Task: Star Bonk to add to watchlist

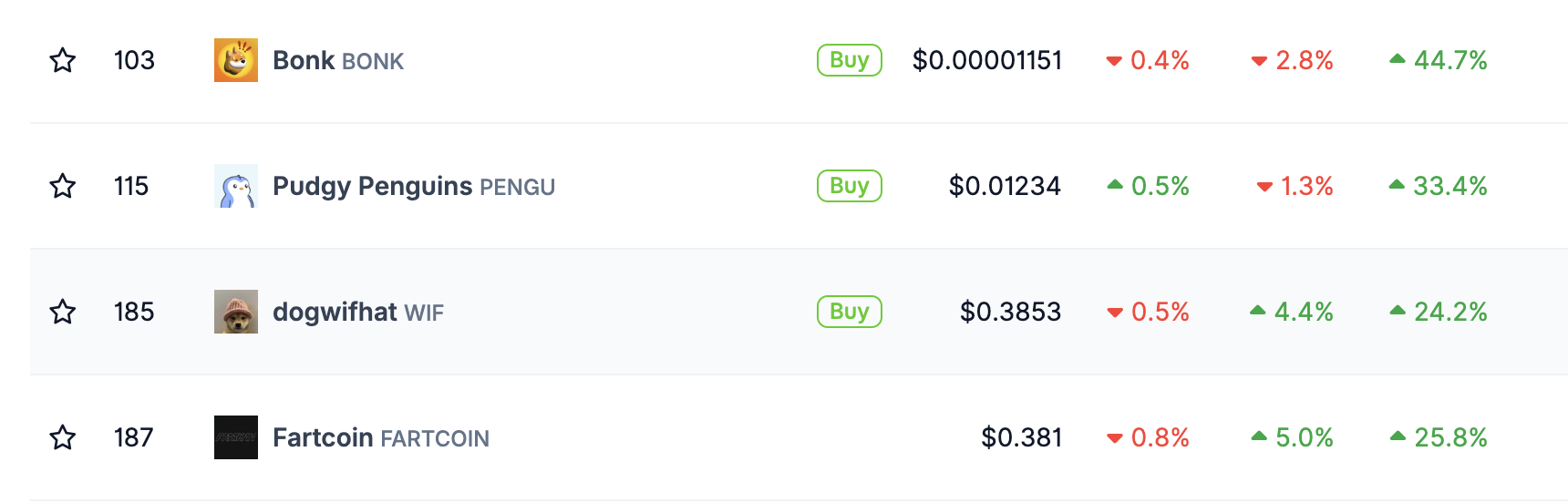Action: [63, 60]
